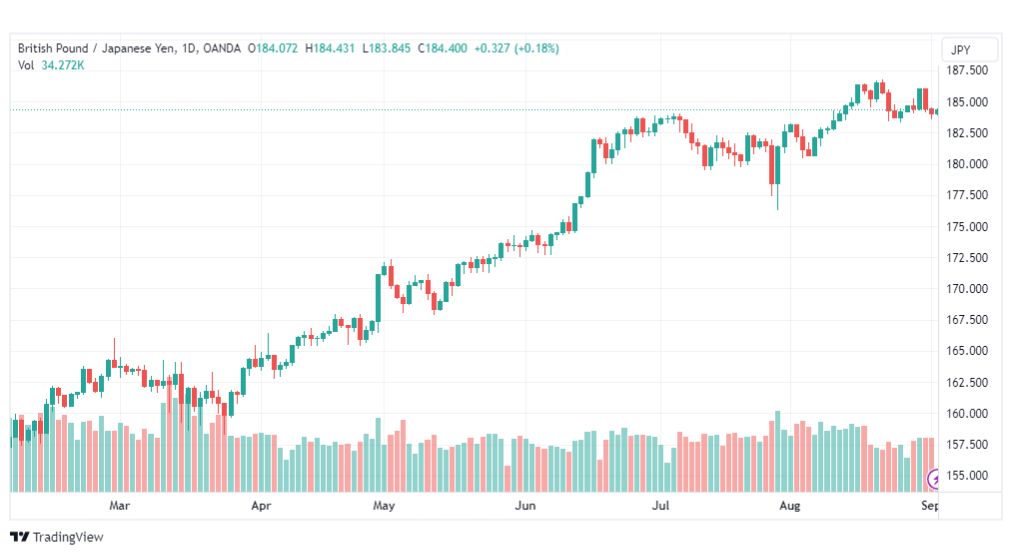Click the Apr label on time axis

coord(261,505)
